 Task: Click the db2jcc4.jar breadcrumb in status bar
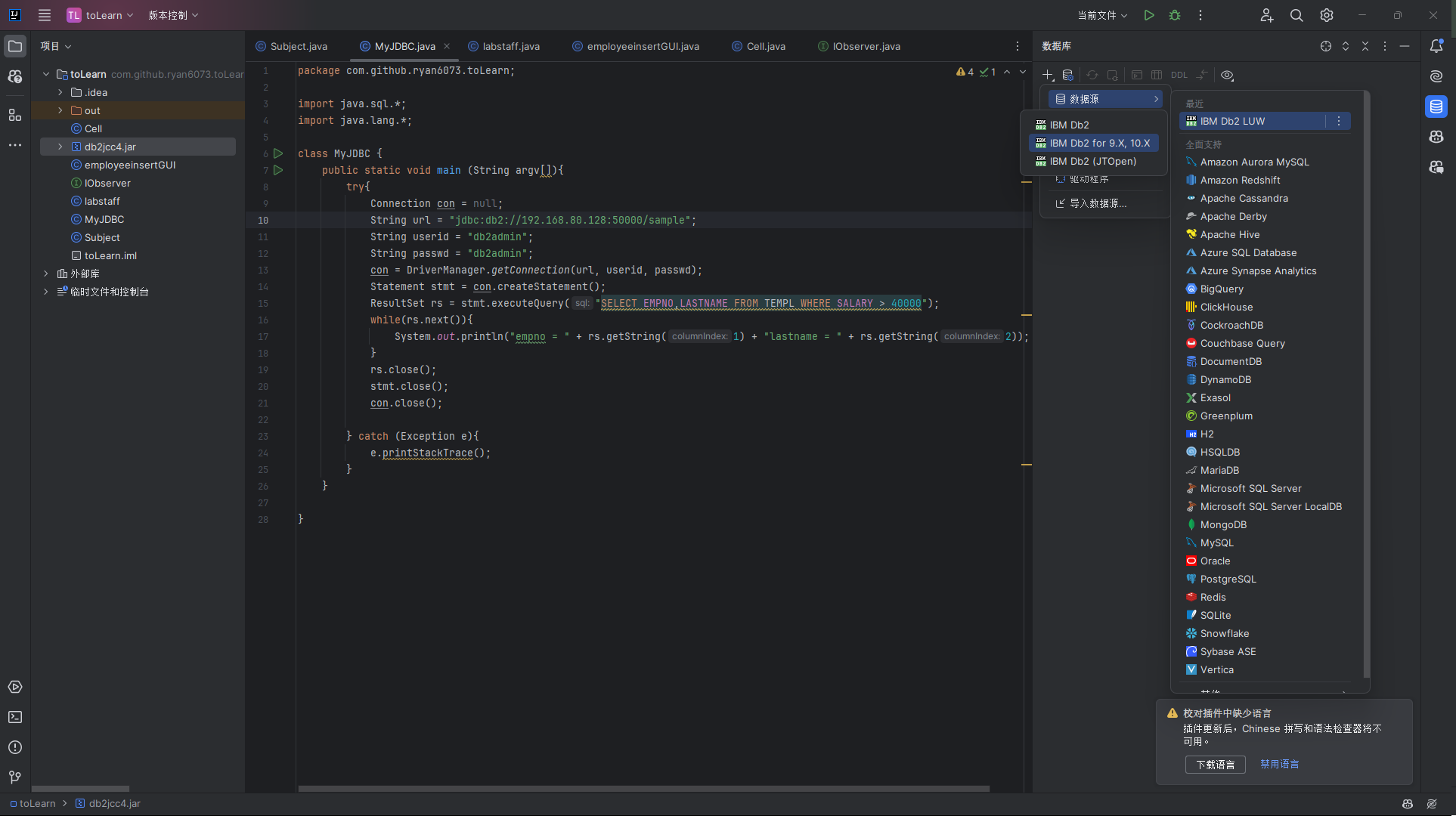108,803
